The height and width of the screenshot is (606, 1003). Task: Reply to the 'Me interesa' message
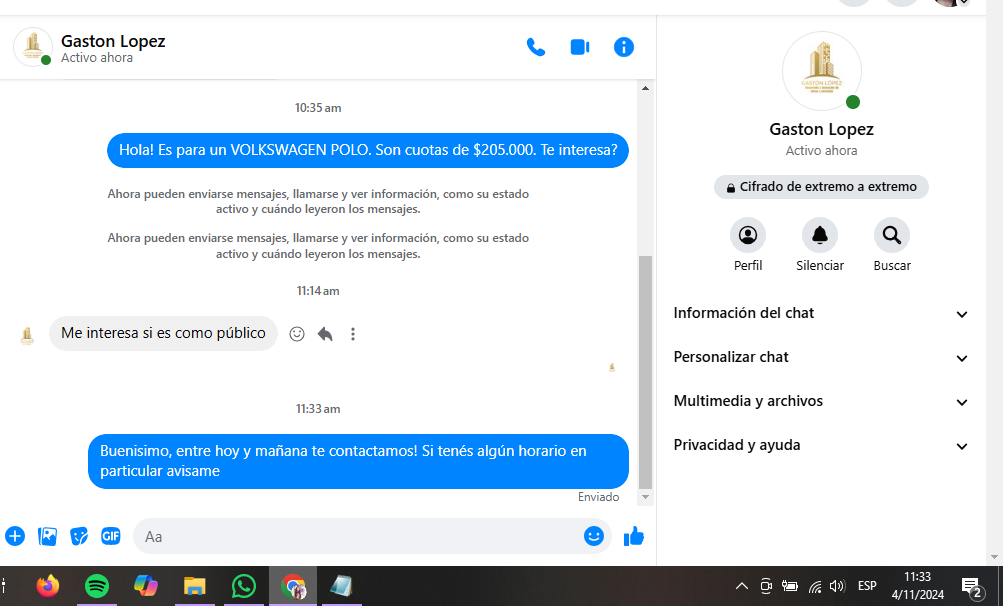(325, 334)
